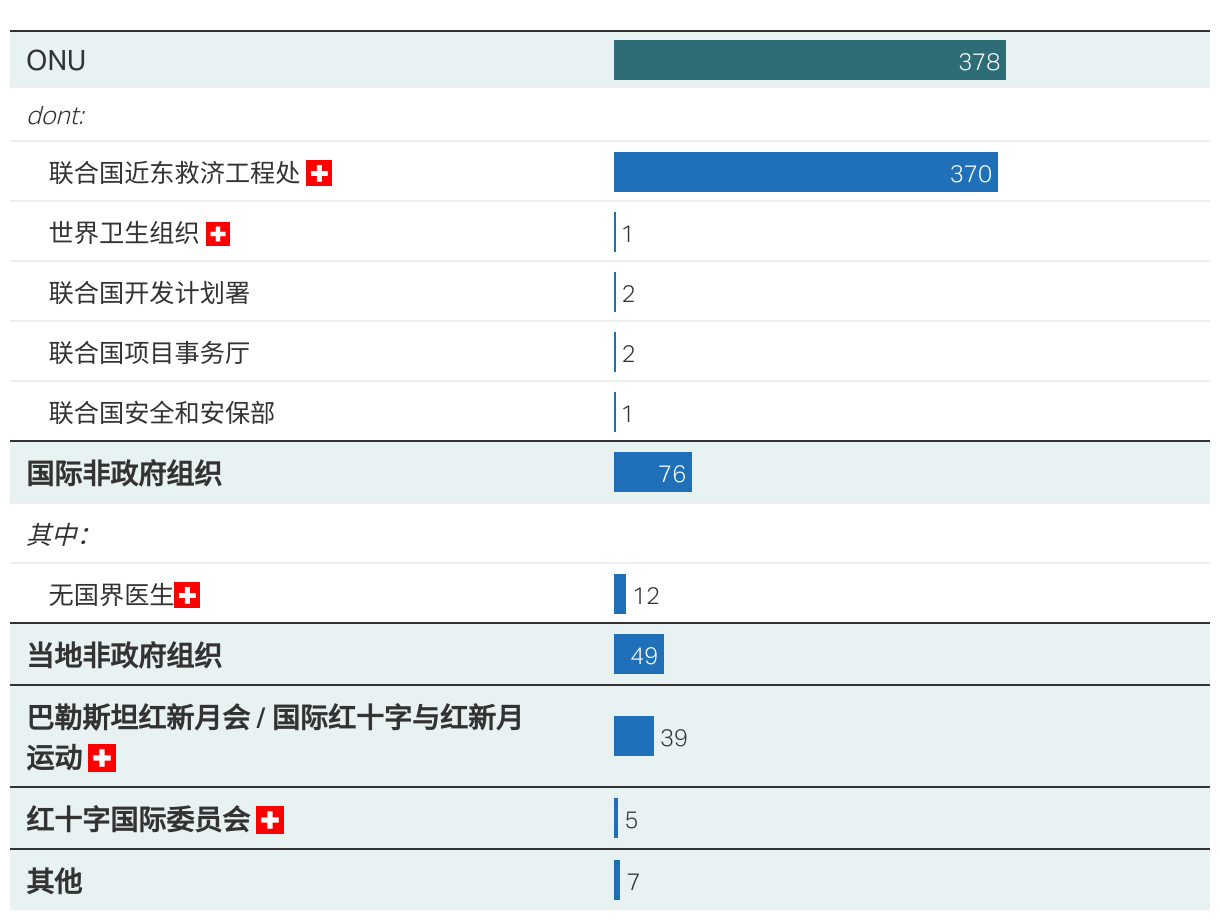Click the 其他 category heading
This screenshot has width=1220, height=920.
54,881
